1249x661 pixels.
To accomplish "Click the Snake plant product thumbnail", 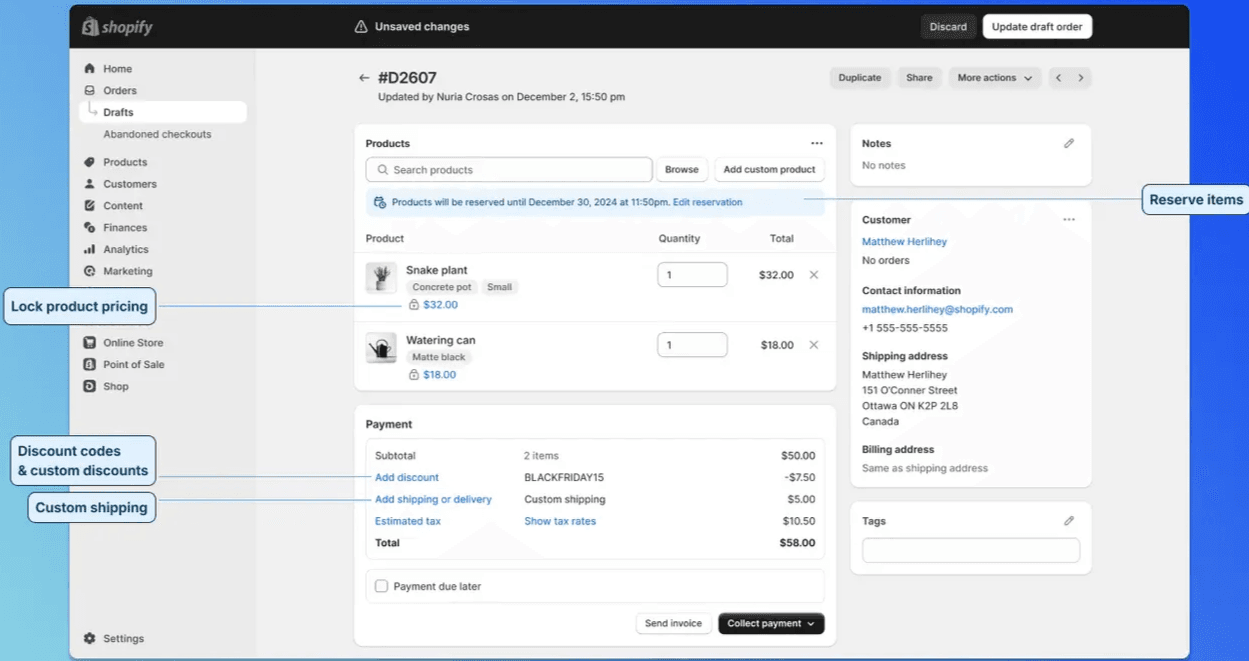I will point(381,277).
